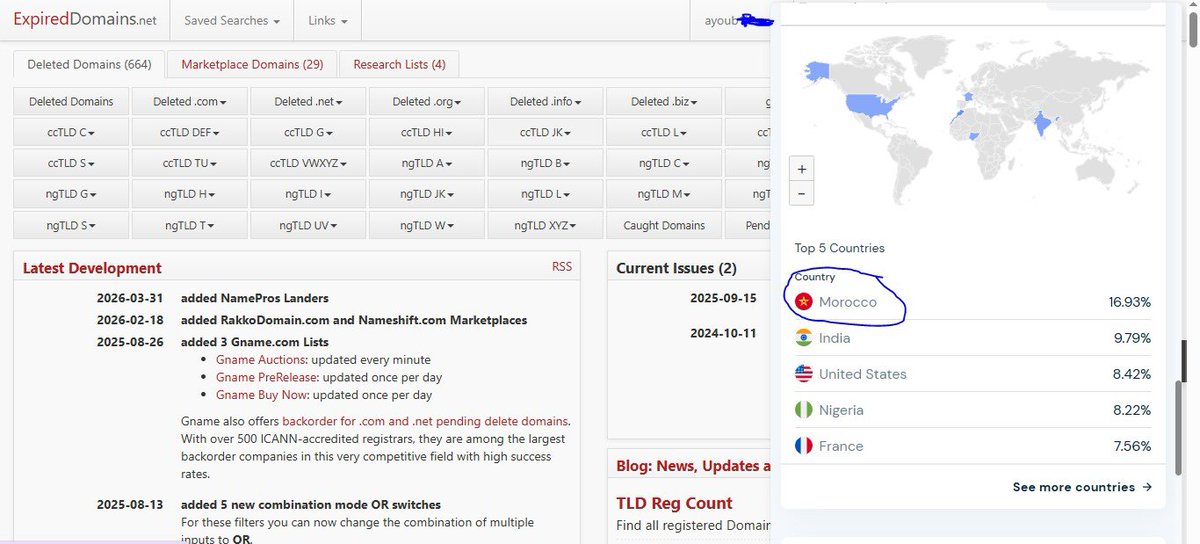Expand the Deleted .org dropdown

click(x=427, y=101)
